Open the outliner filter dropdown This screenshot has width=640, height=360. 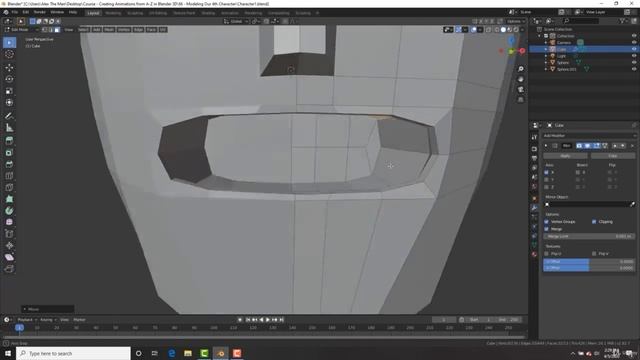click(623, 21)
